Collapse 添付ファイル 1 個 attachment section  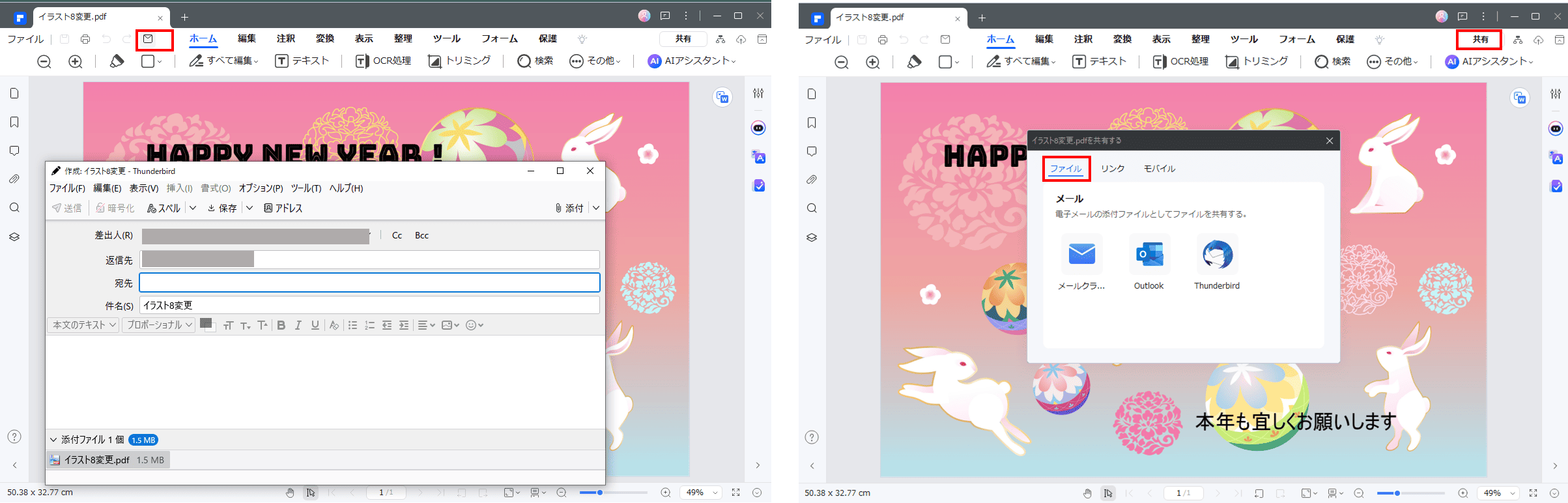tap(53, 440)
